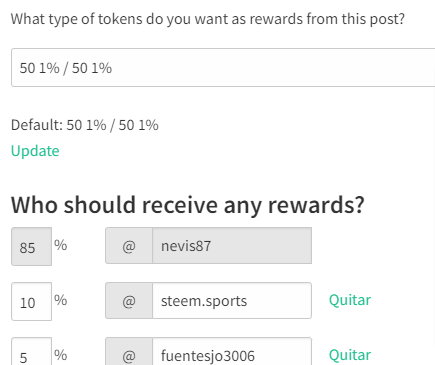Focus the 10 percent input box
The width and height of the screenshot is (435, 365).
pyautogui.click(x=32, y=302)
